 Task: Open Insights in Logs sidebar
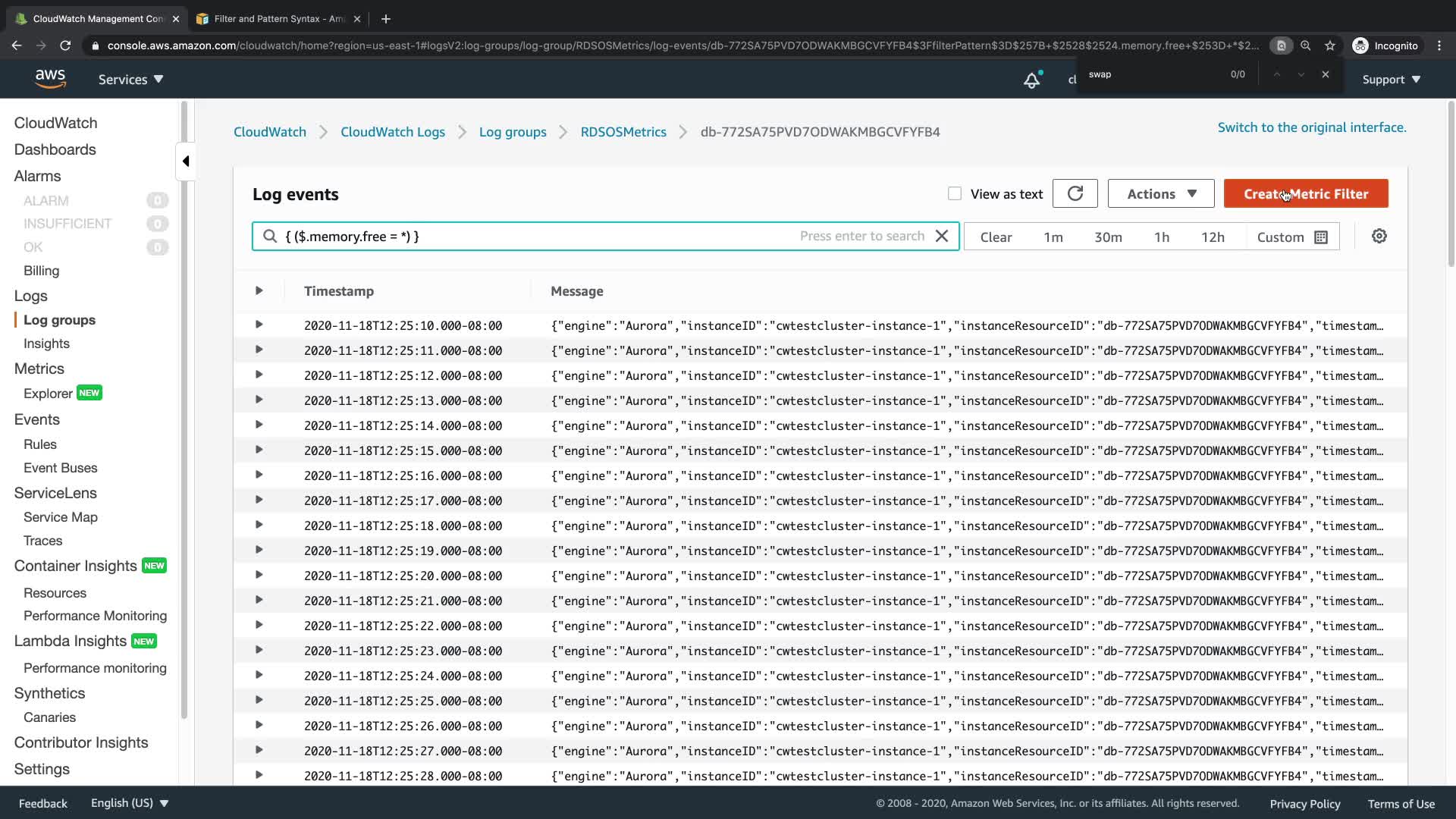point(46,344)
